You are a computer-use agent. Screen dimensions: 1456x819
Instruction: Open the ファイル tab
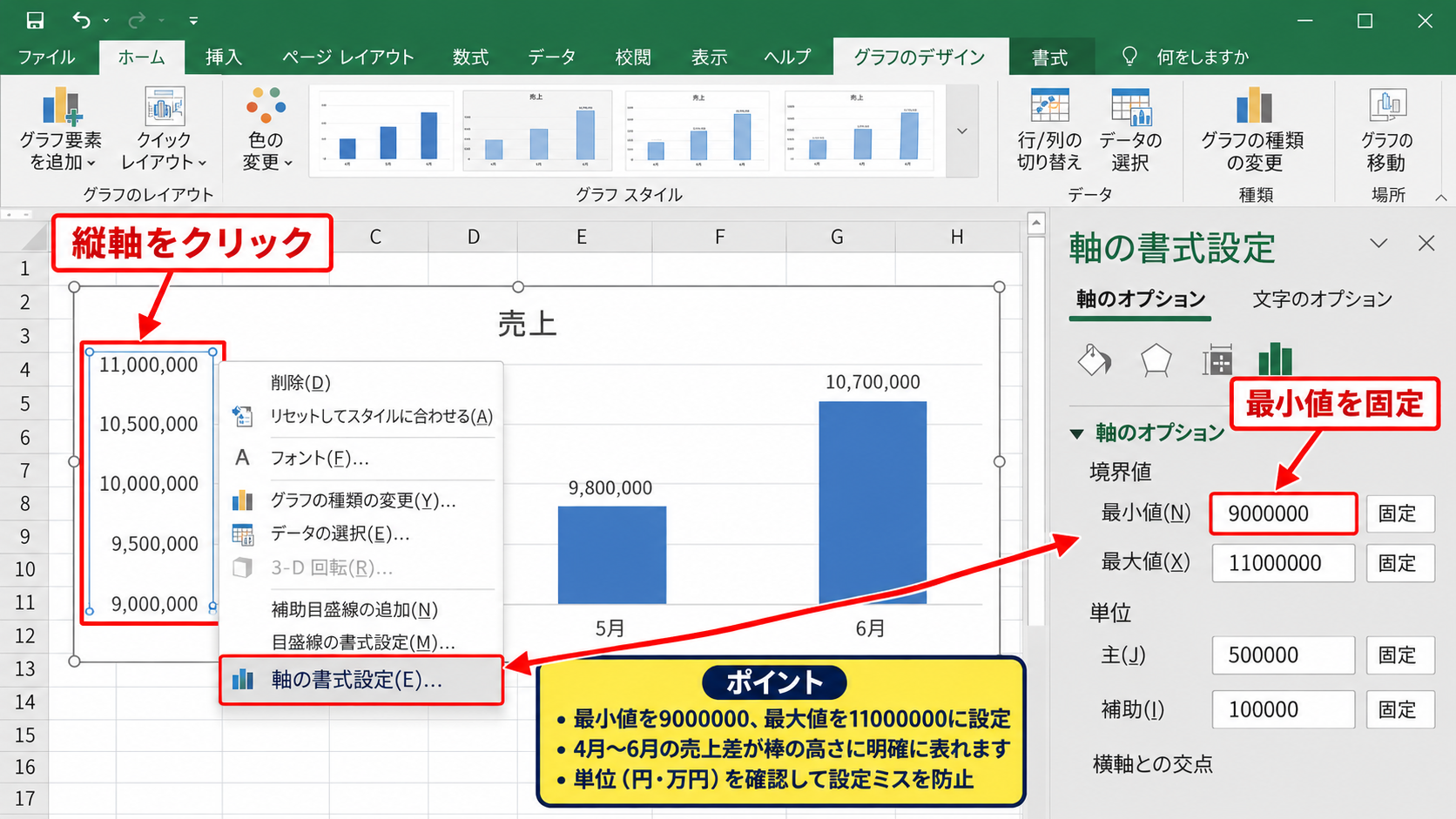coord(47,57)
